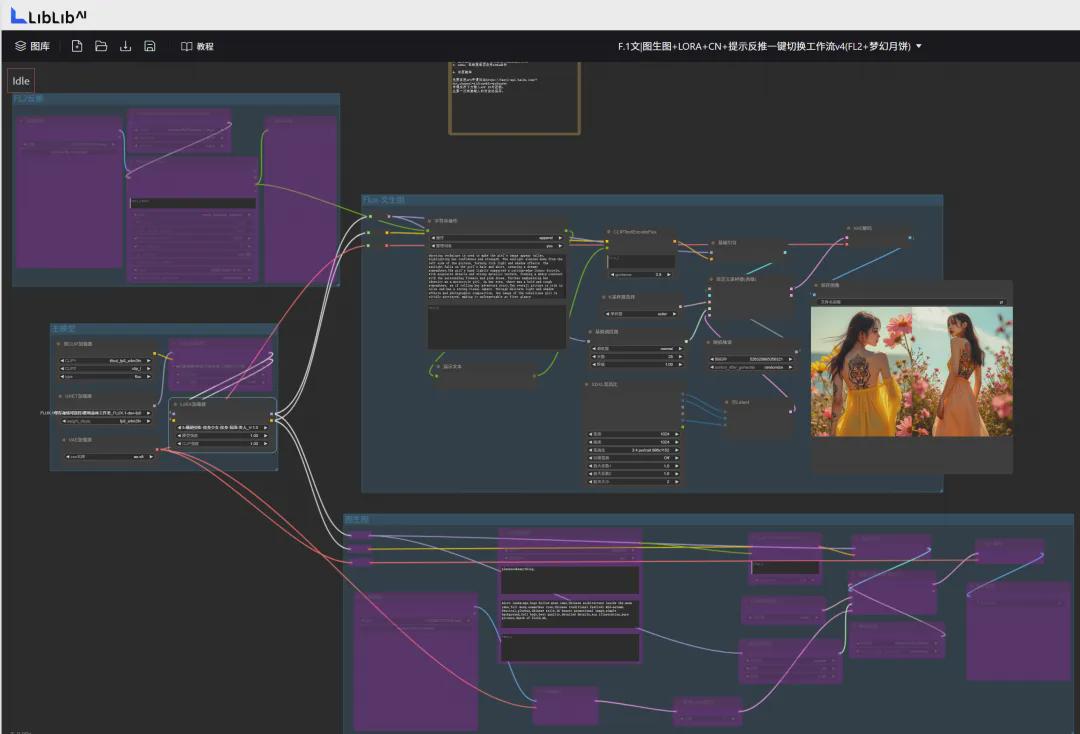The width and height of the screenshot is (1080, 734).
Task: Open a workflow using the folder icon
Action: [x=101, y=45]
